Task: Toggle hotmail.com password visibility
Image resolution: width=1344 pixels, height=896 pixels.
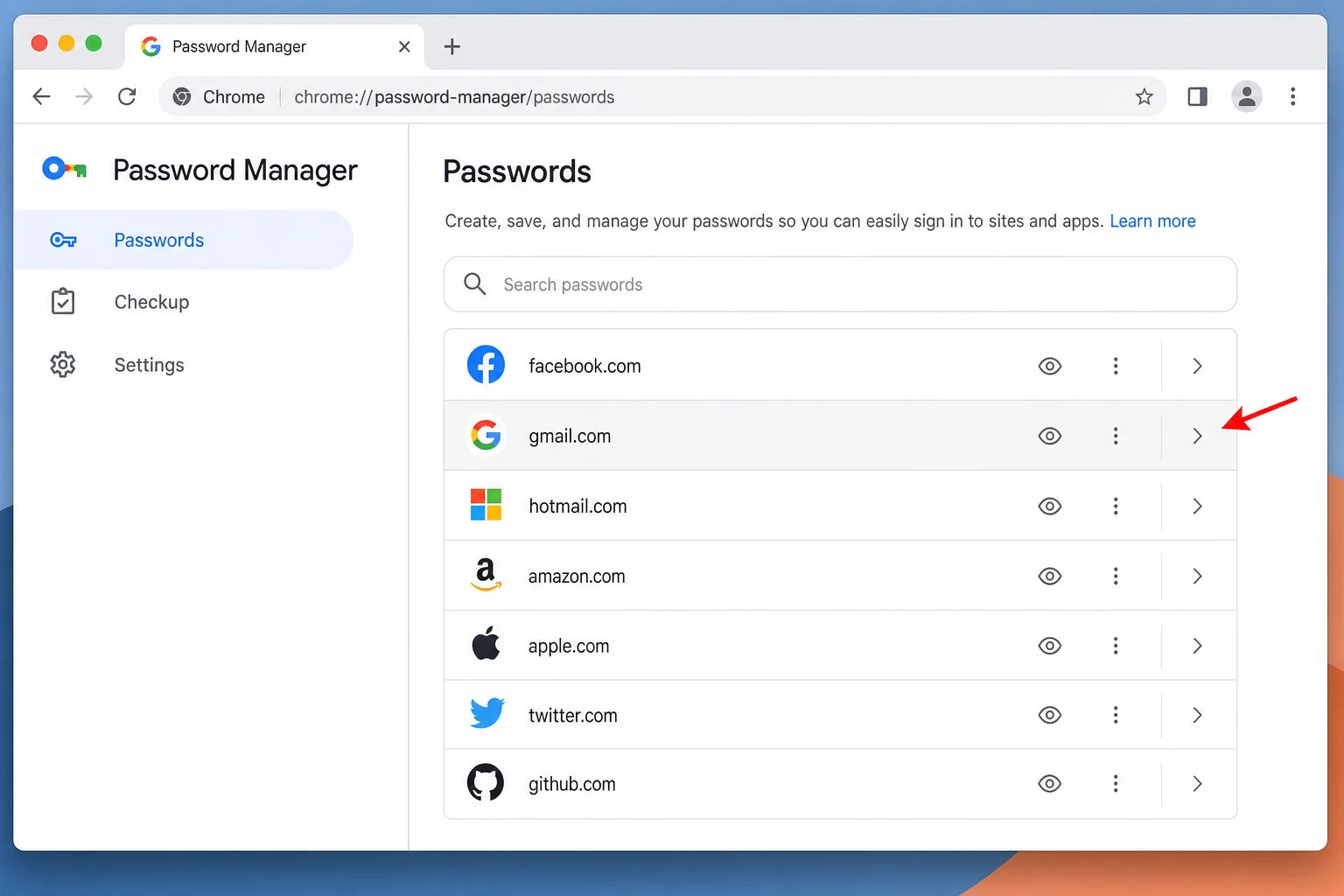Action: coord(1050,506)
